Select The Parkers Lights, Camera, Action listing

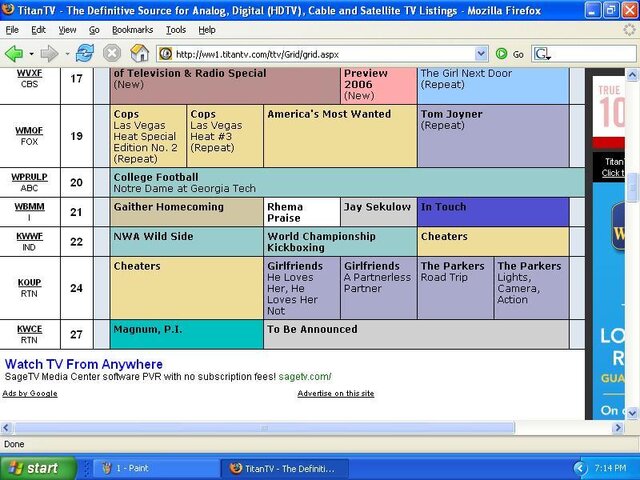531,288
